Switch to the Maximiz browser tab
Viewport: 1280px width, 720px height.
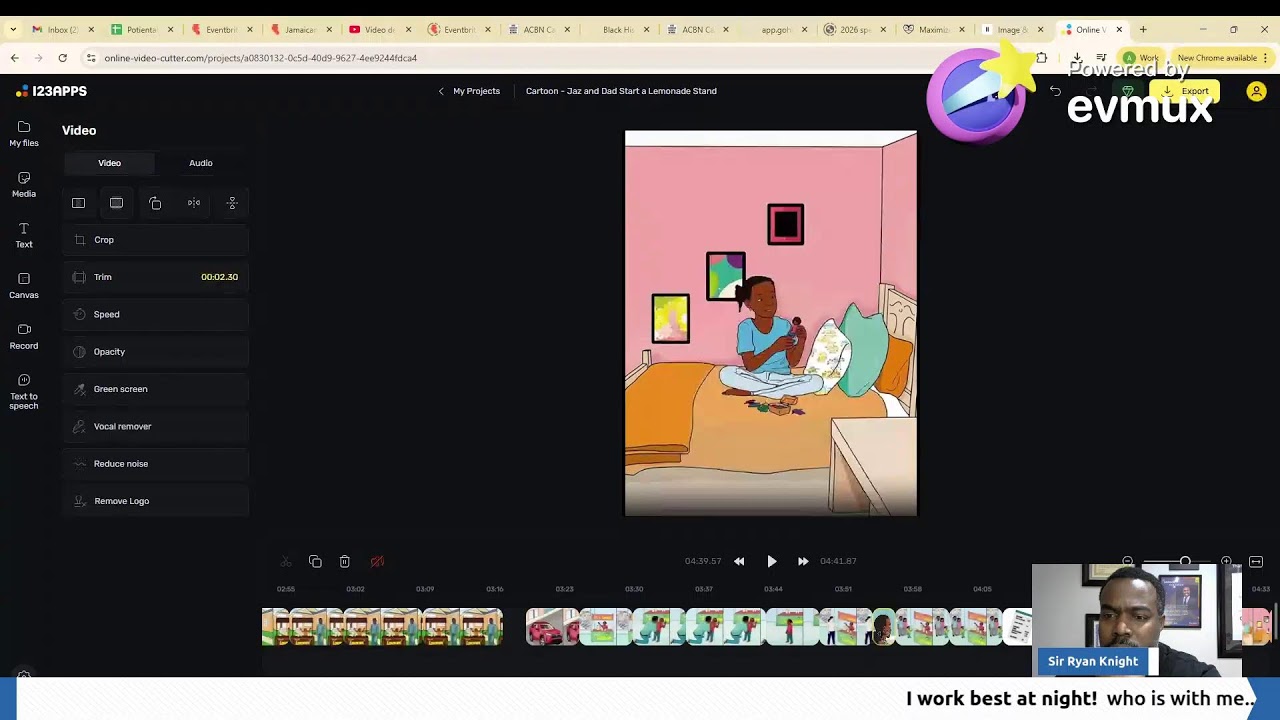(x=934, y=30)
